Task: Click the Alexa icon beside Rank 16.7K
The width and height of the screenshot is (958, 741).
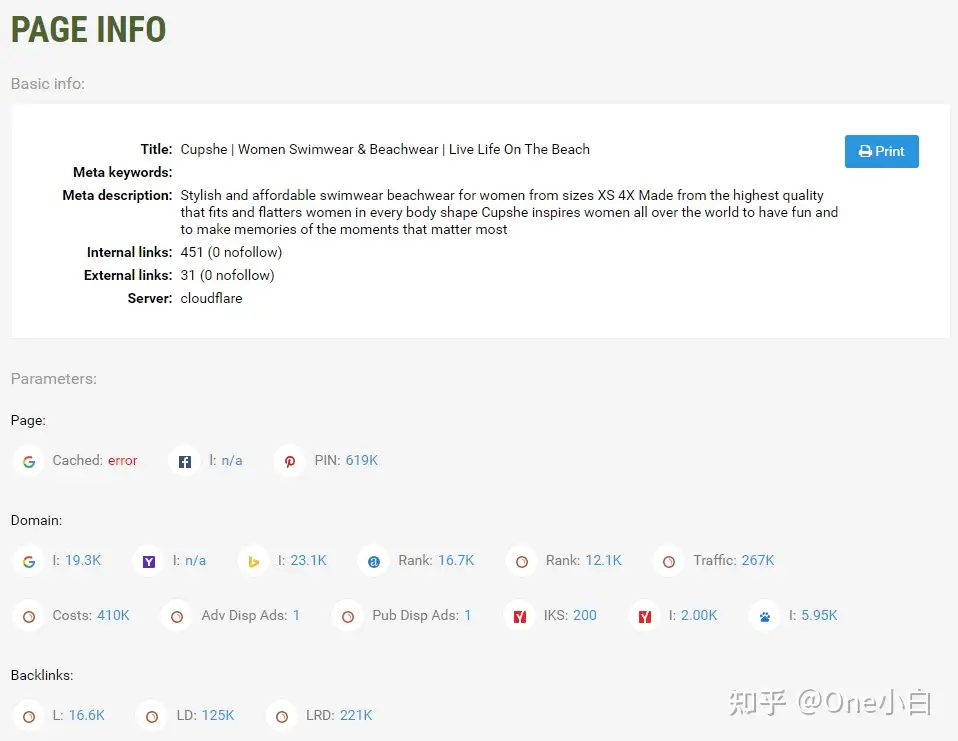Action: click(374, 561)
